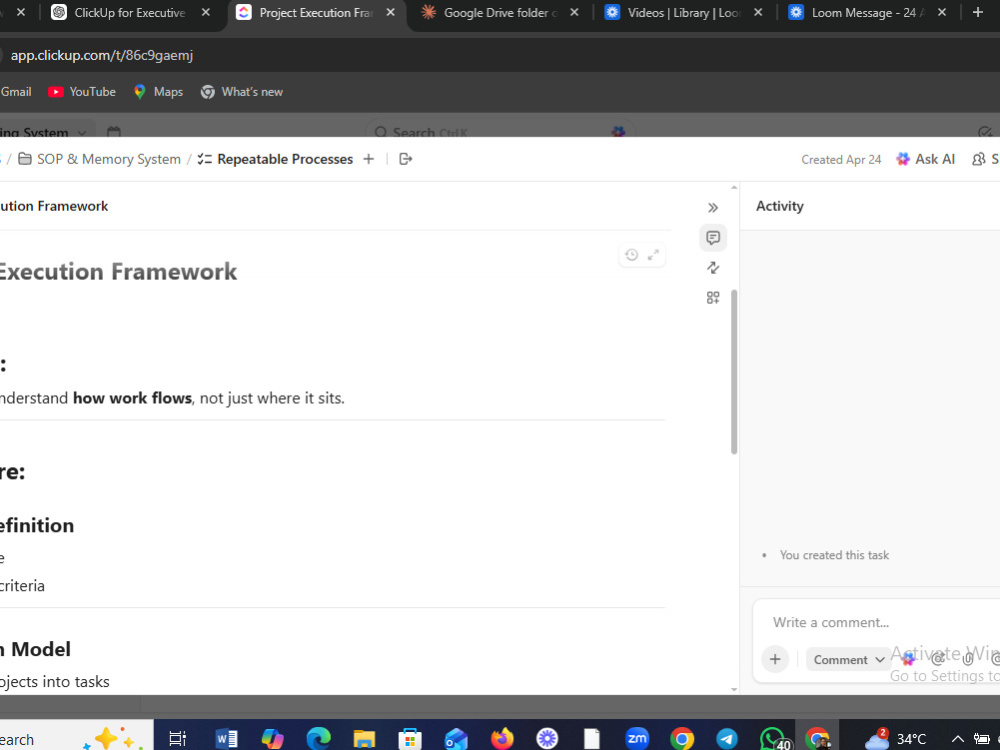Open Telegram from the taskbar
1000x750 pixels.
(x=727, y=739)
